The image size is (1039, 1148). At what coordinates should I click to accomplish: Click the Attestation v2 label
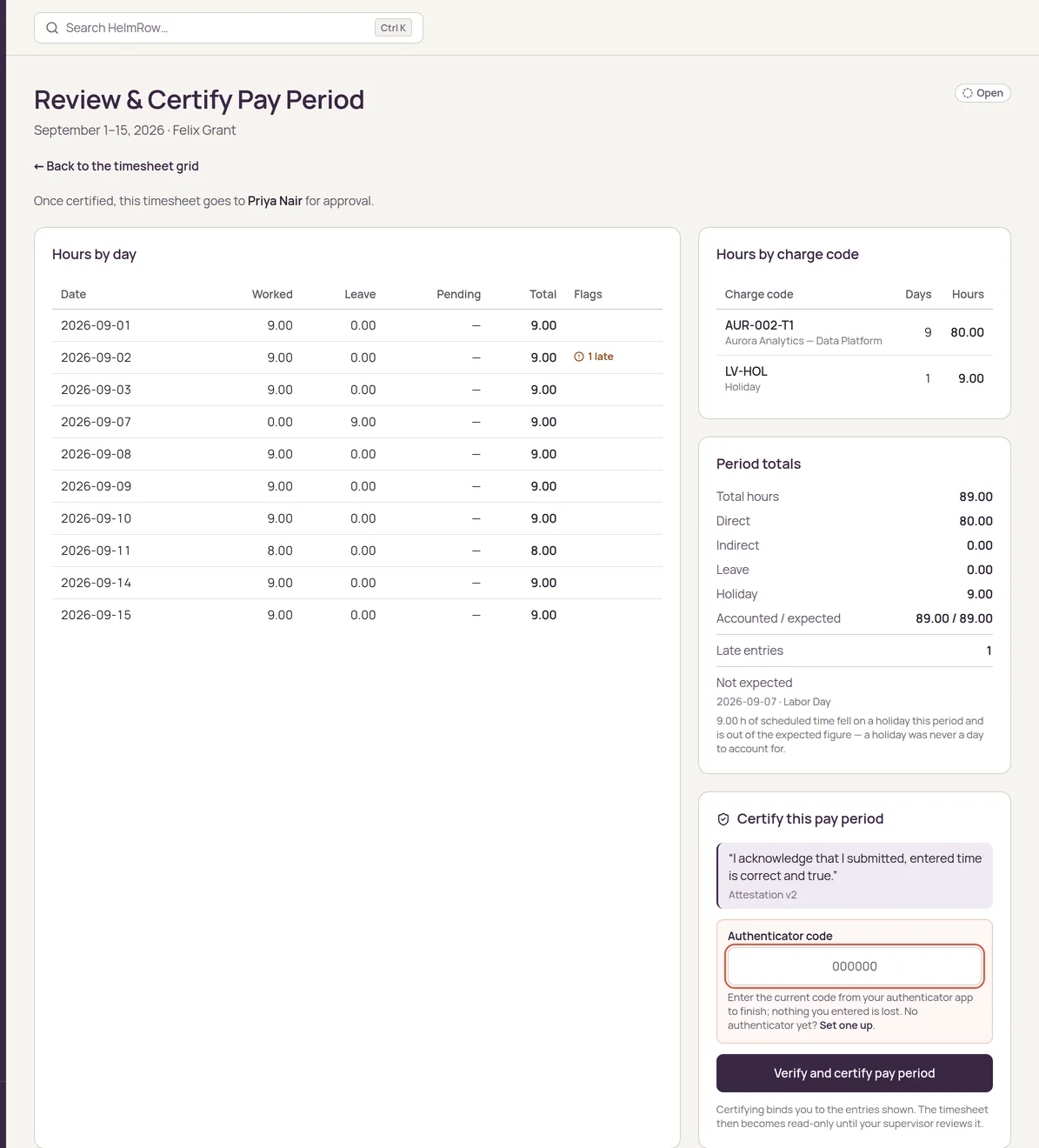click(x=763, y=895)
